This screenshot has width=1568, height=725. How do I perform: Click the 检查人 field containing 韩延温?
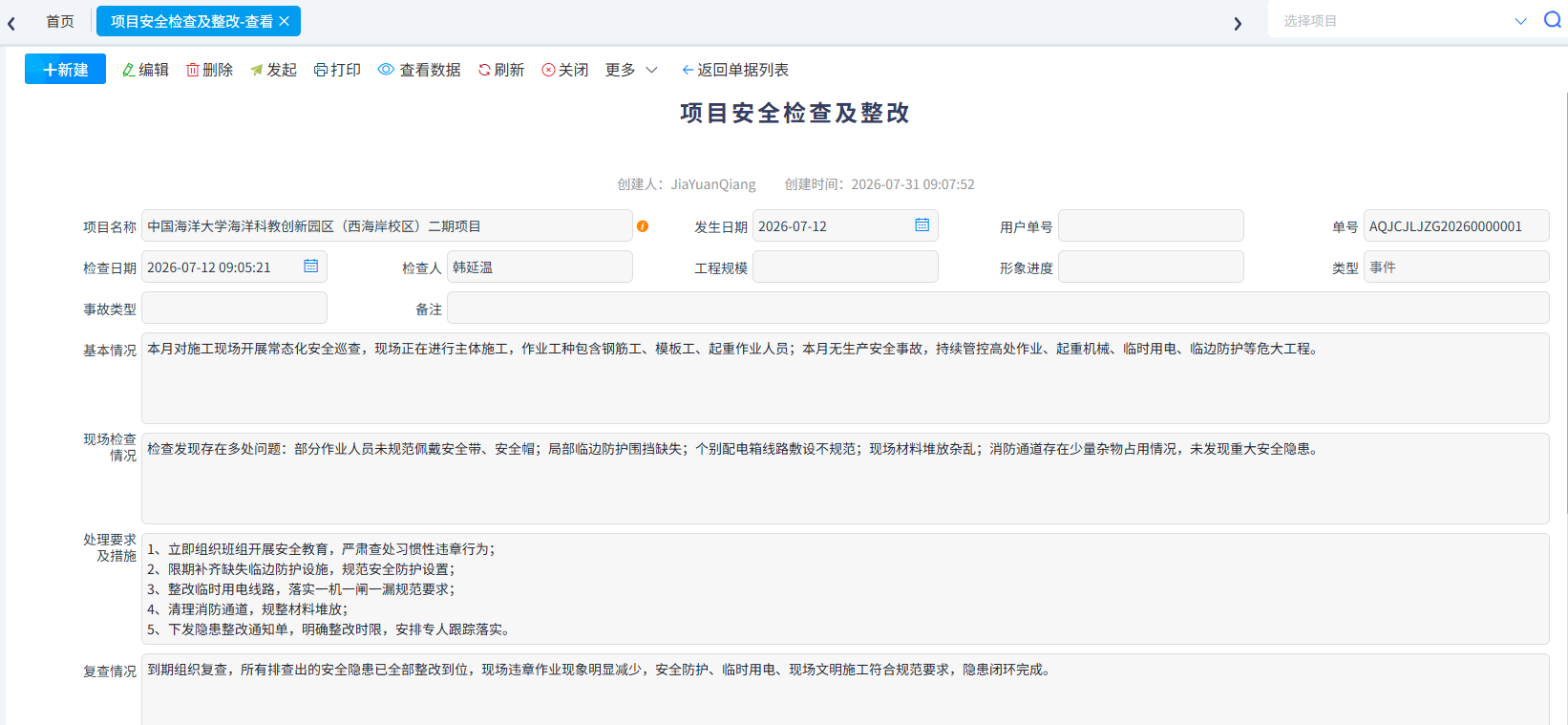[540, 267]
